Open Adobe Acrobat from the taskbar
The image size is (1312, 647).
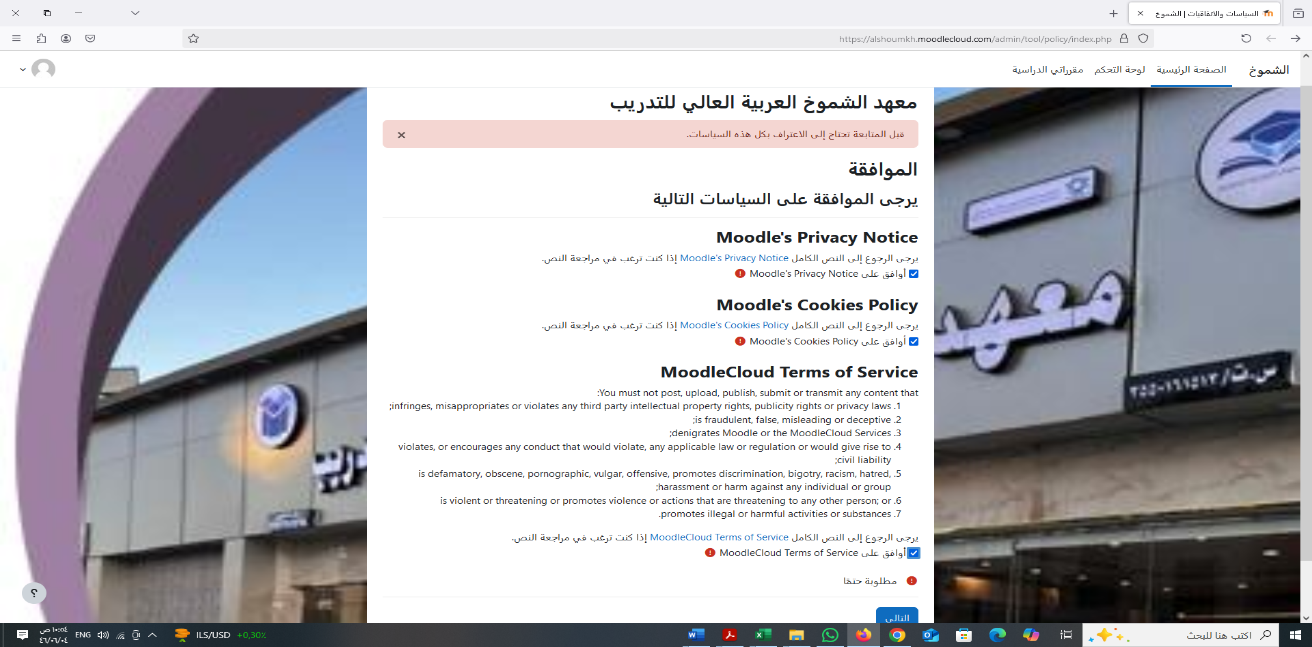click(x=730, y=635)
